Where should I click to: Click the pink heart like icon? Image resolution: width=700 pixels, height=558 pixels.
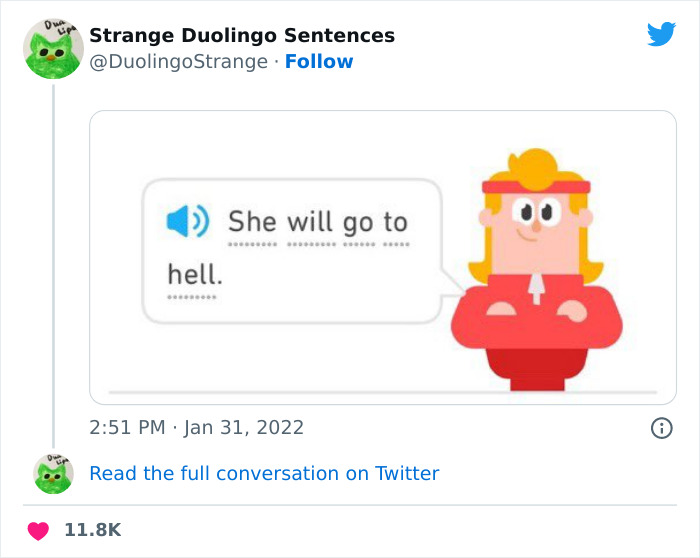tap(38, 530)
